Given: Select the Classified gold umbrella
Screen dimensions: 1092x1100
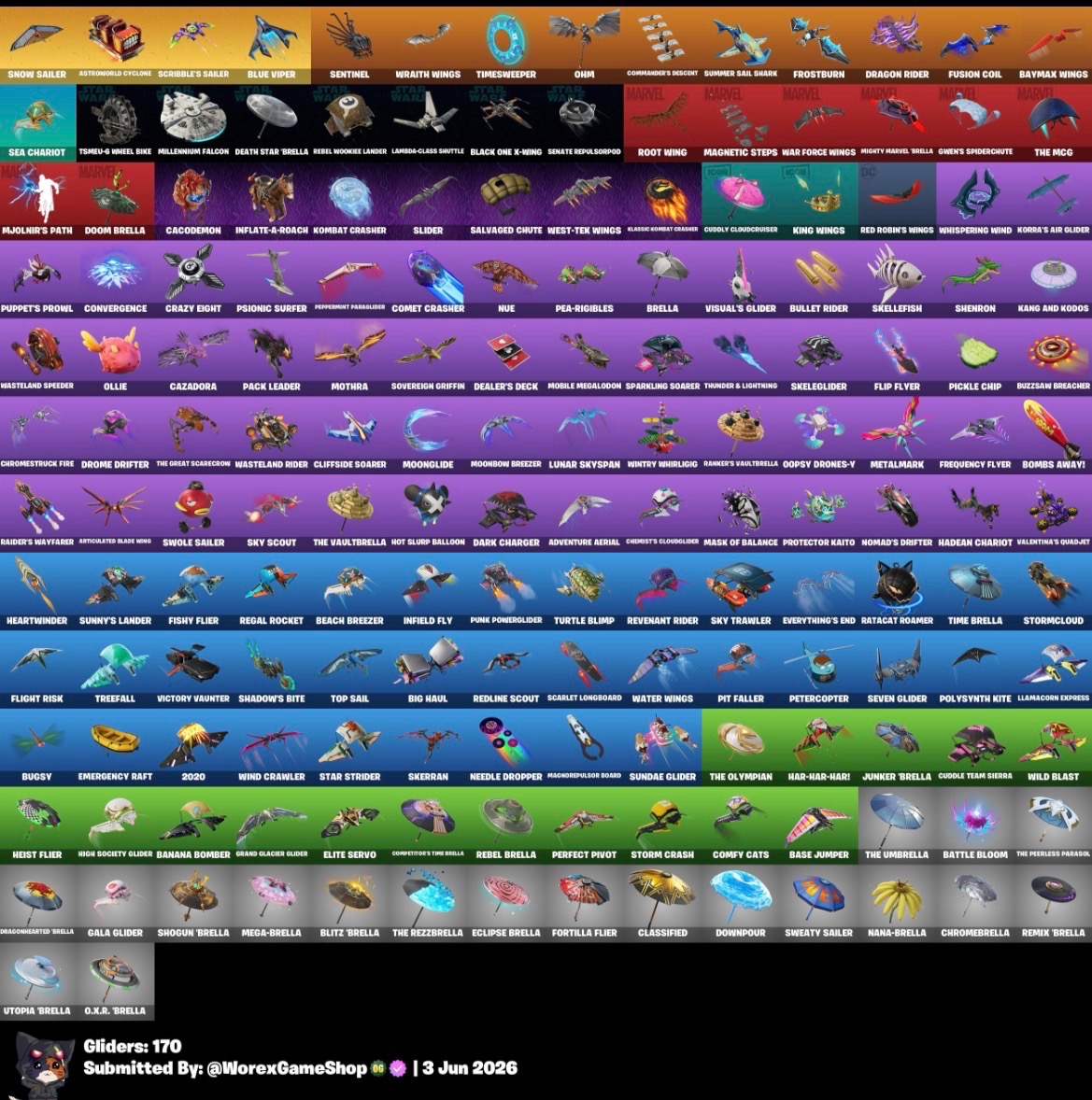Looking at the screenshot, I should (662, 902).
